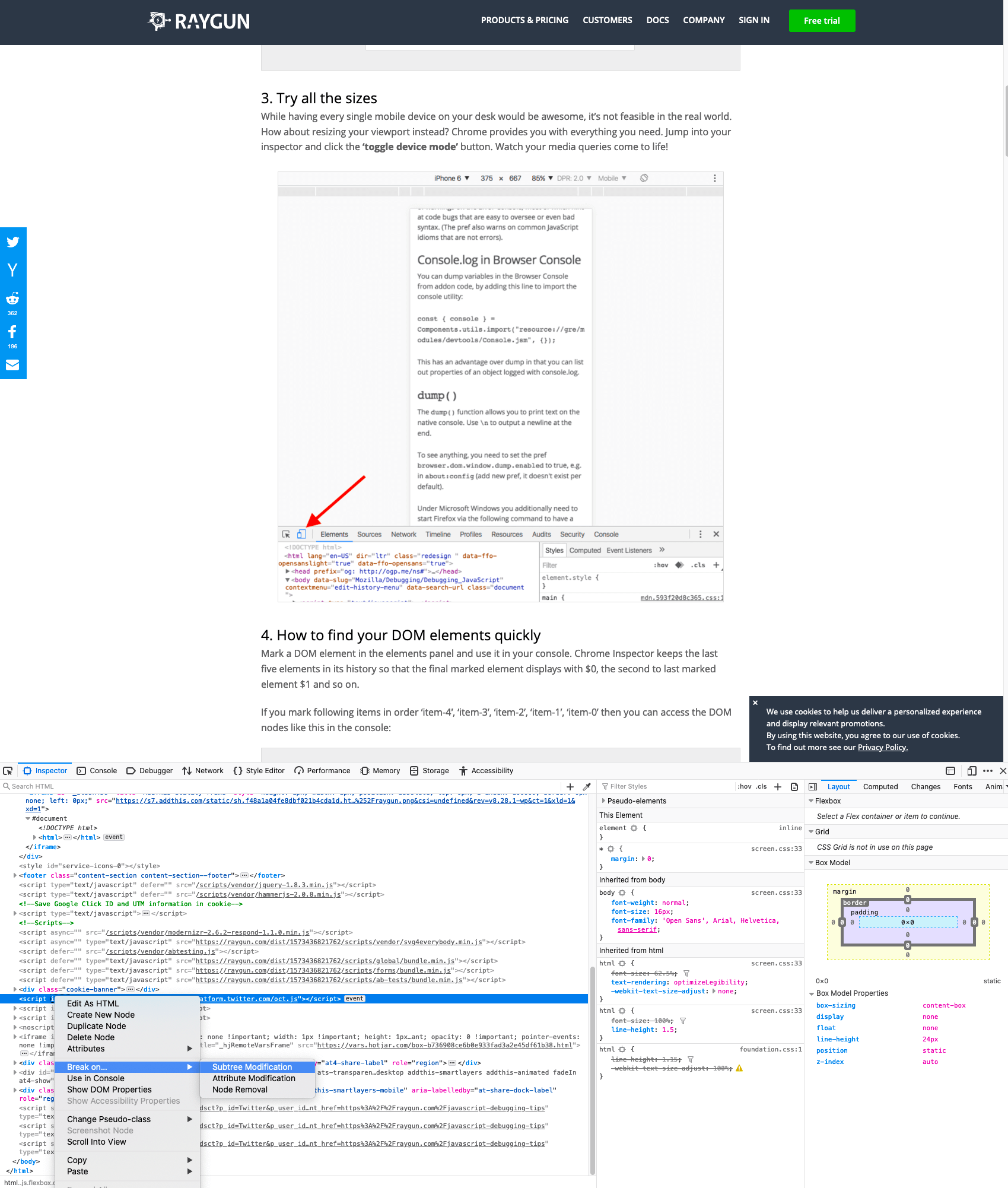Expand the footer content-section node
This screenshot has height=1188, width=1008.
click(x=15, y=876)
